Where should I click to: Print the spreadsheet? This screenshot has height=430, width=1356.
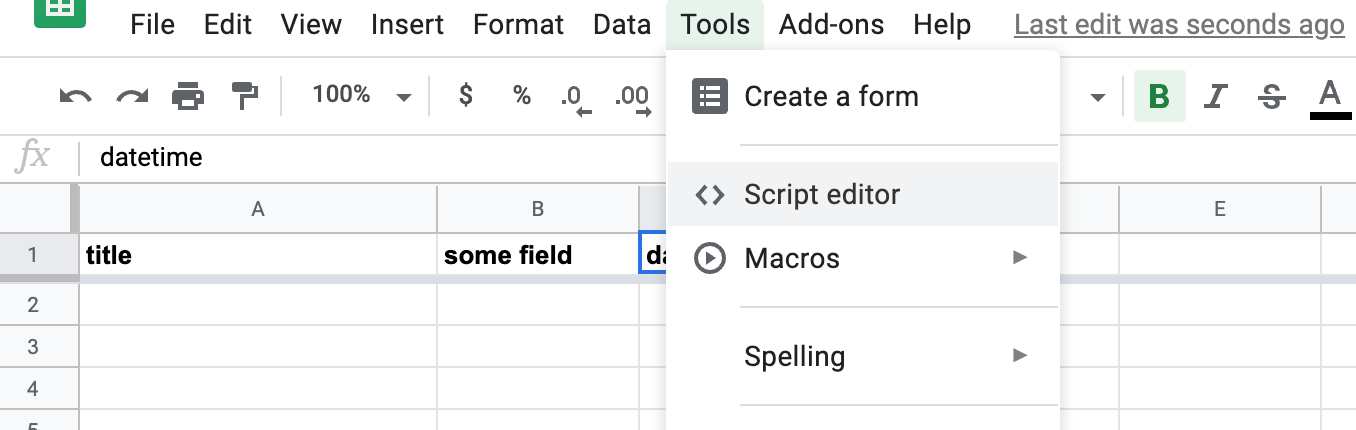point(188,96)
